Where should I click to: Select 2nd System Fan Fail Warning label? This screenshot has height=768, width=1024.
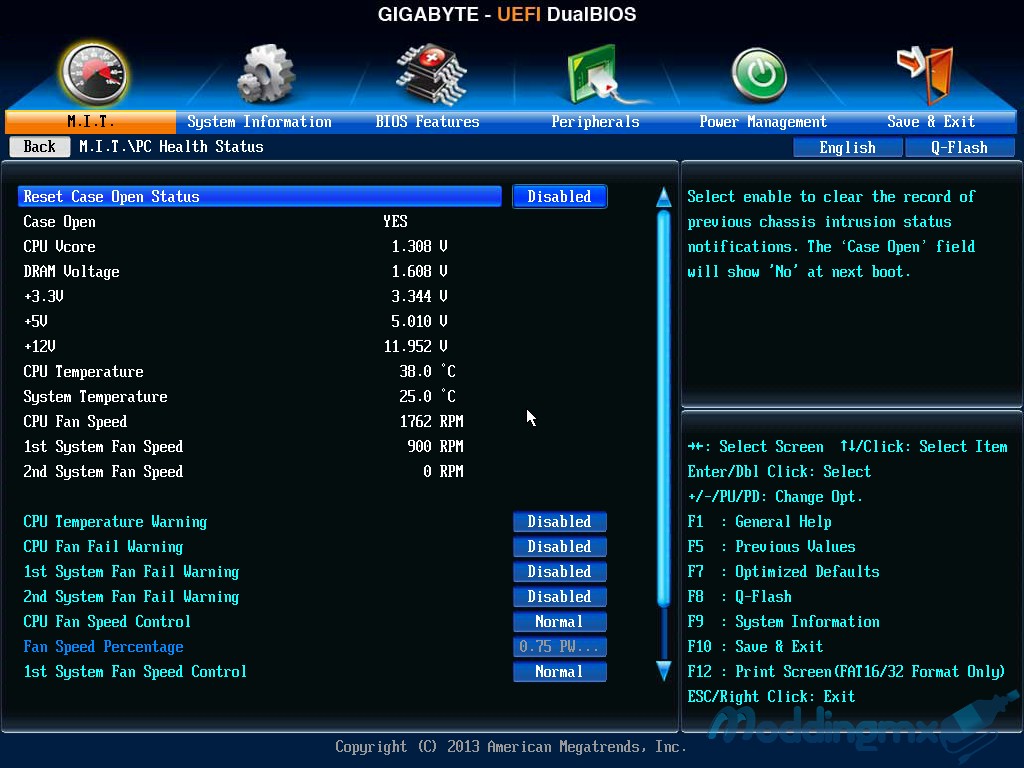[131, 597]
